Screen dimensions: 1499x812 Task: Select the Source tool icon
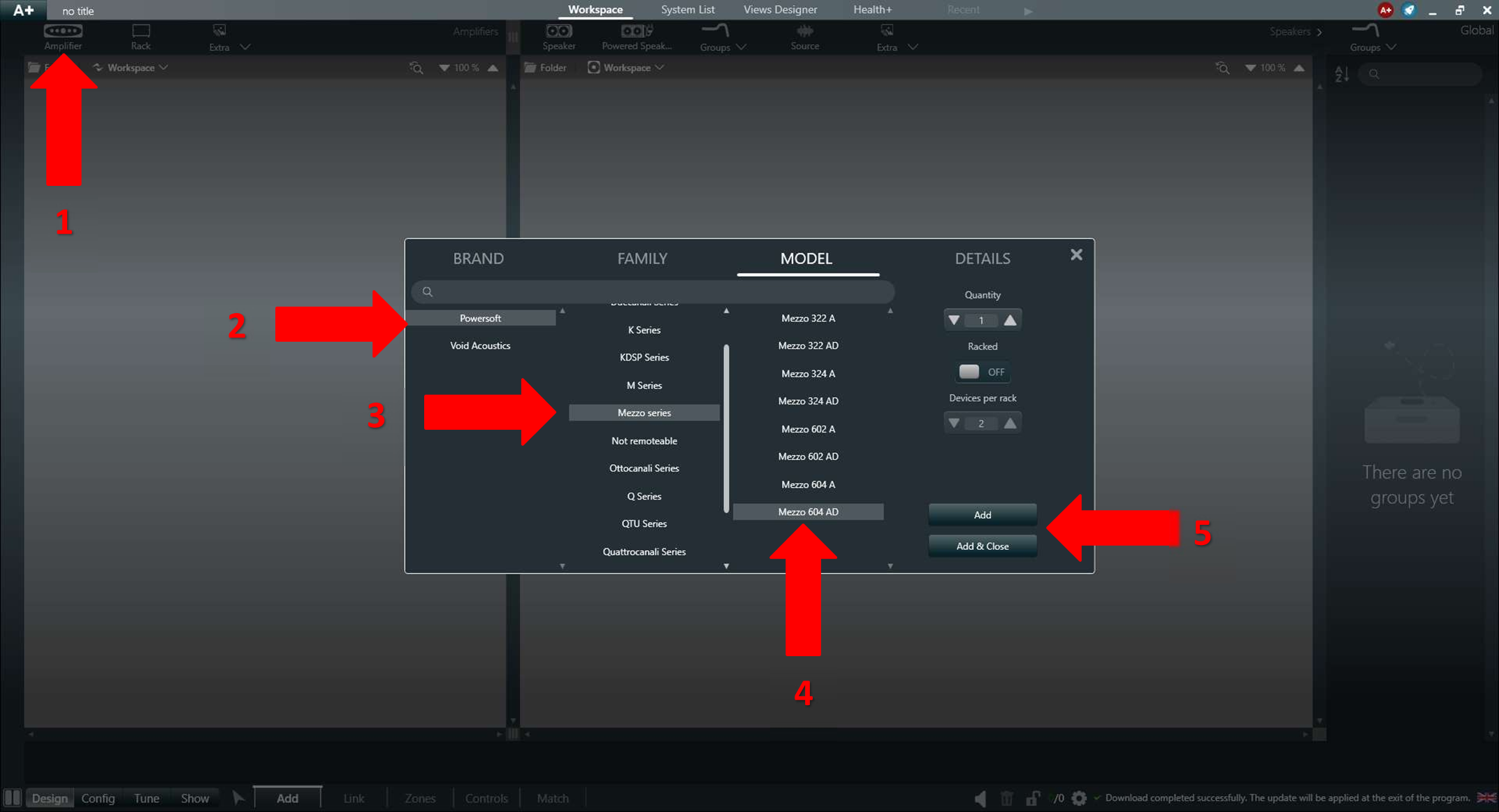[x=804, y=31]
